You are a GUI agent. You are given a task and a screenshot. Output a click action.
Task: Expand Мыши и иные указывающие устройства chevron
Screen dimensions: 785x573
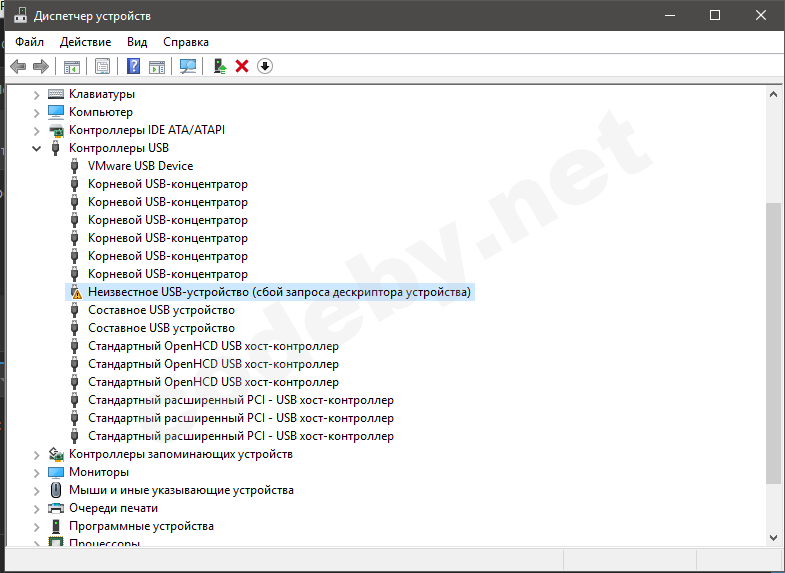36,490
